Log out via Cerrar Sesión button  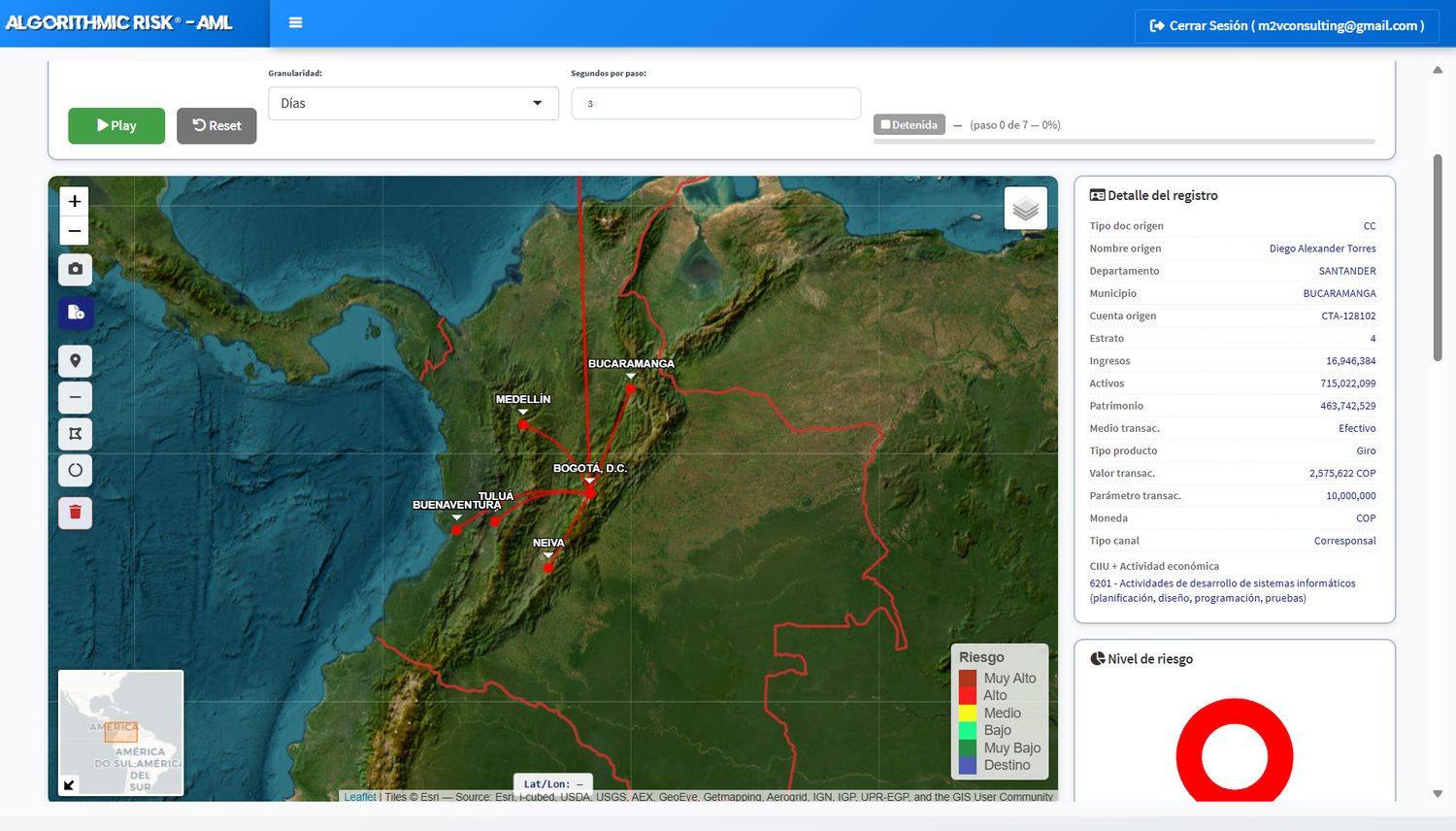tap(1287, 25)
